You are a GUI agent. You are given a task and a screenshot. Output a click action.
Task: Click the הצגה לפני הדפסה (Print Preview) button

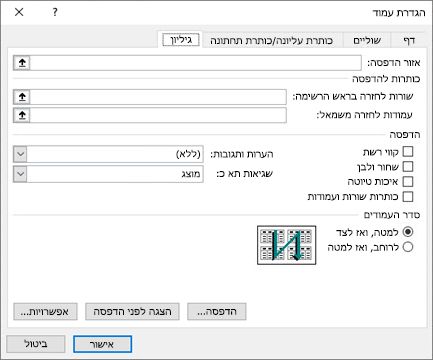132,312
